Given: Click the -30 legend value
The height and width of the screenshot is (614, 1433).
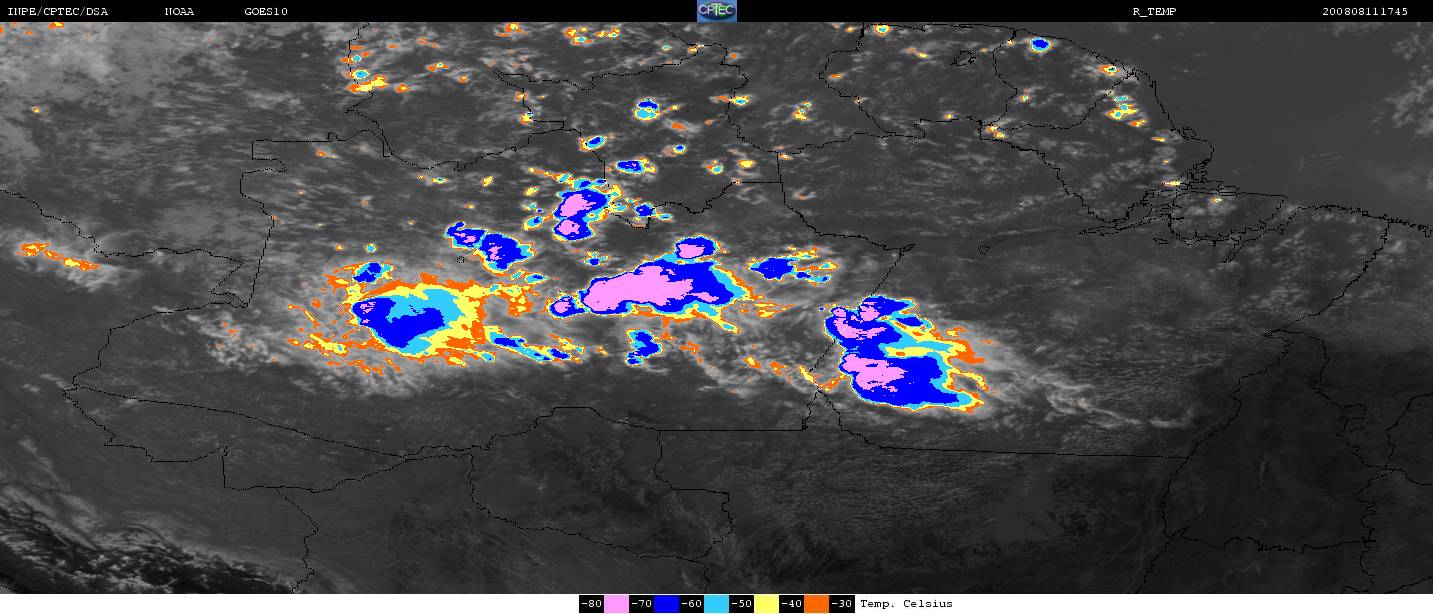Looking at the screenshot, I should click(842, 604).
